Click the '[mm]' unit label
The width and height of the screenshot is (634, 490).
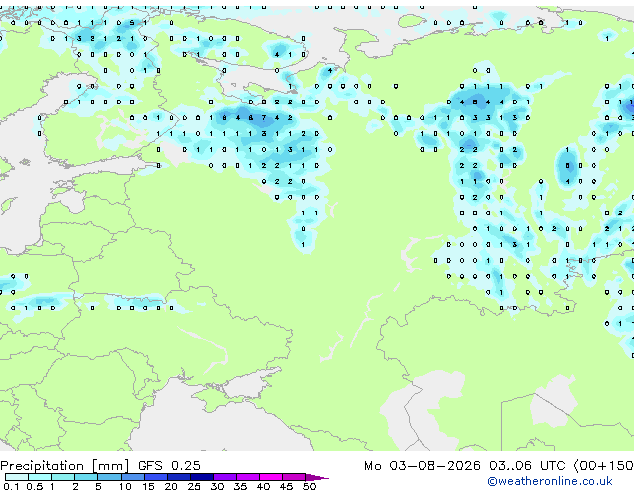(110, 466)
